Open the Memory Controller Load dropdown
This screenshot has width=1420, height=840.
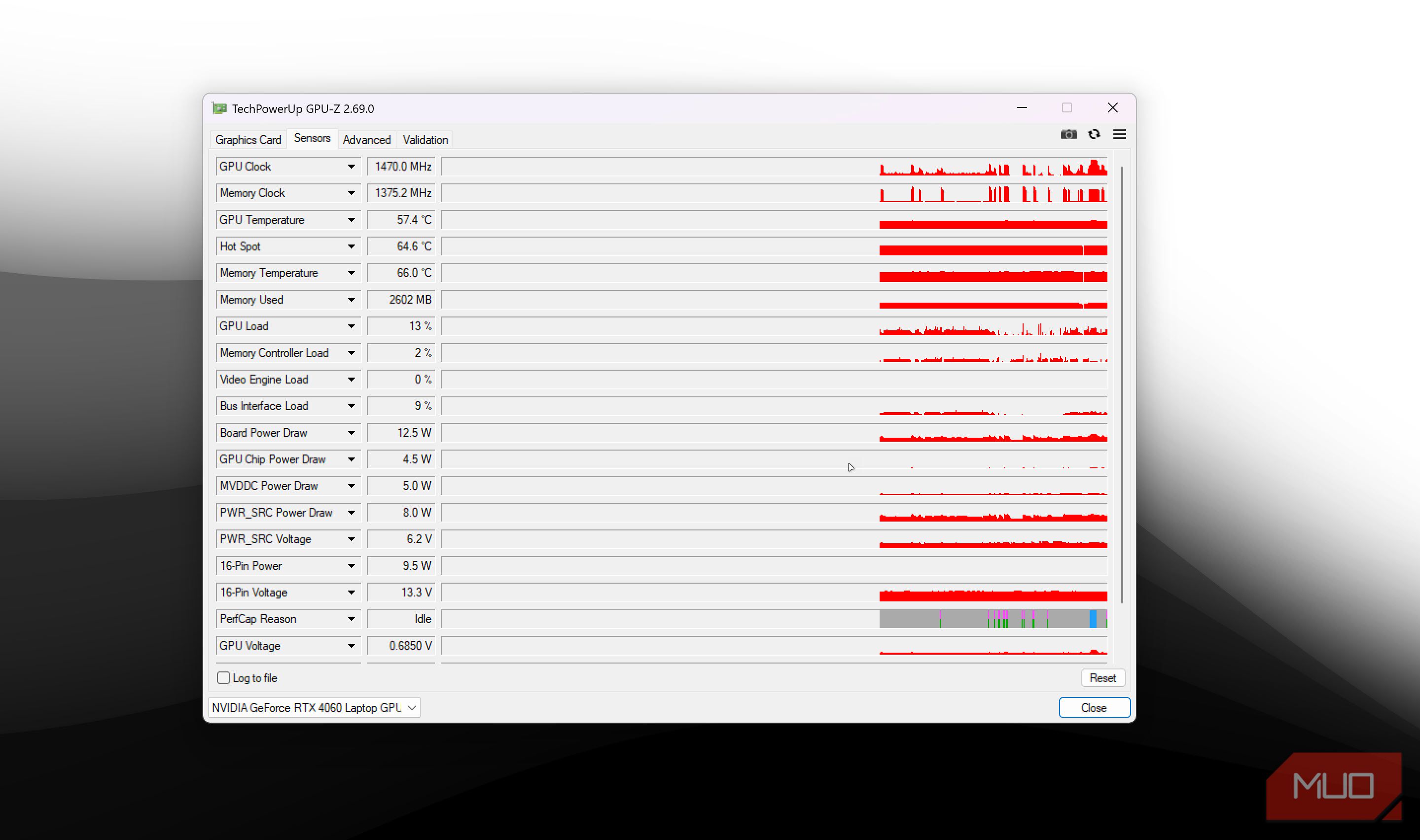(x=351, y=352)
